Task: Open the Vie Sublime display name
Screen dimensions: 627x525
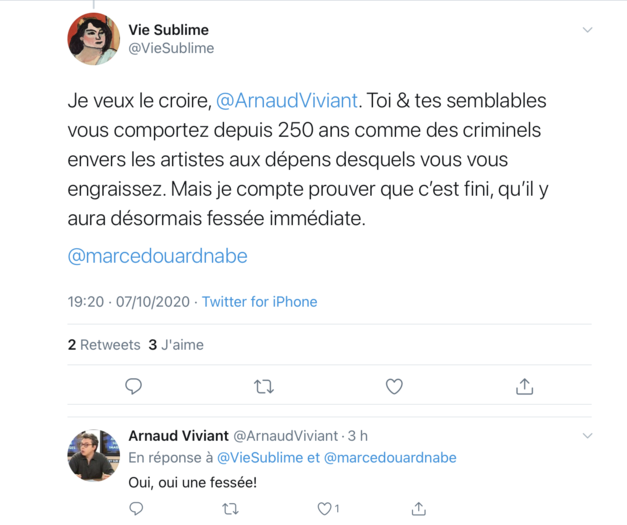Action: coord(169,30)
